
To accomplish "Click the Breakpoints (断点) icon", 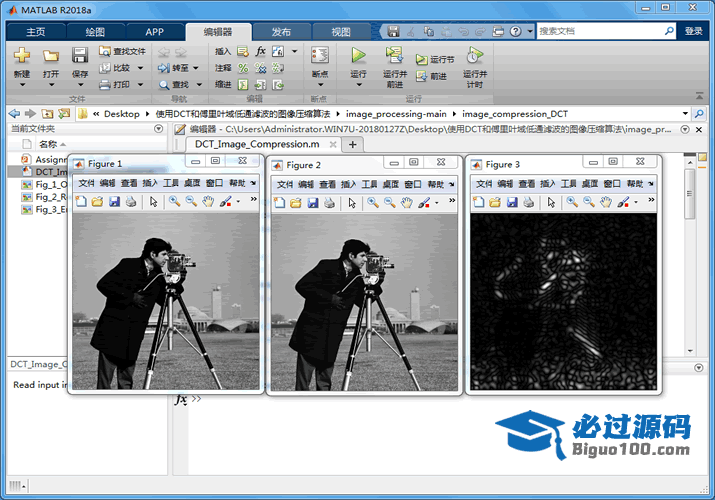I will [319, 56].
